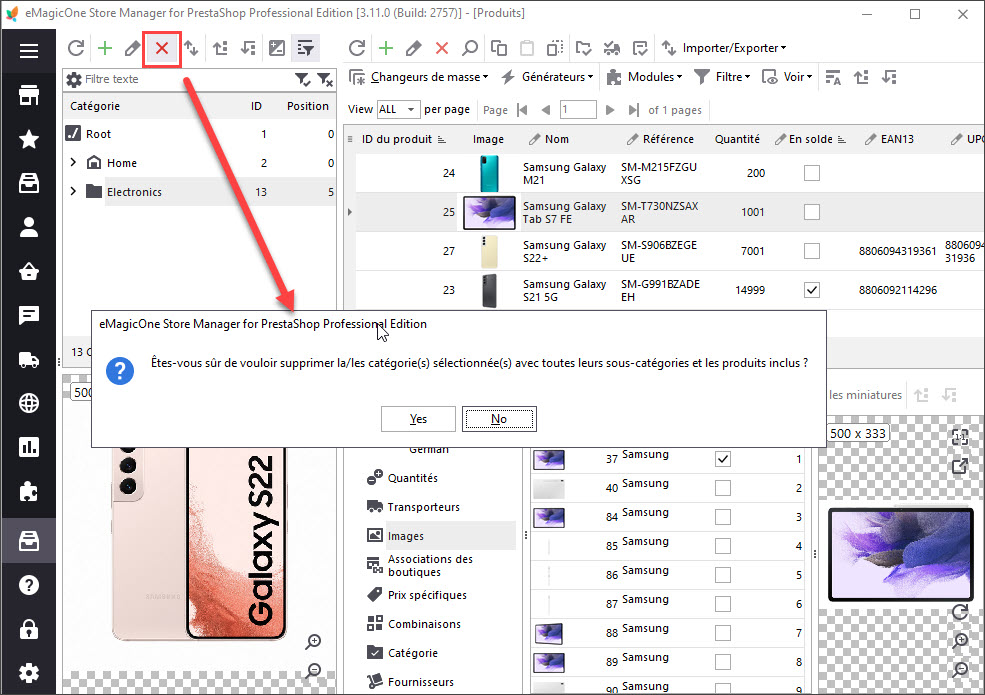
Task: Open lock icon in sidebar
Action: [x=29, y=629]
